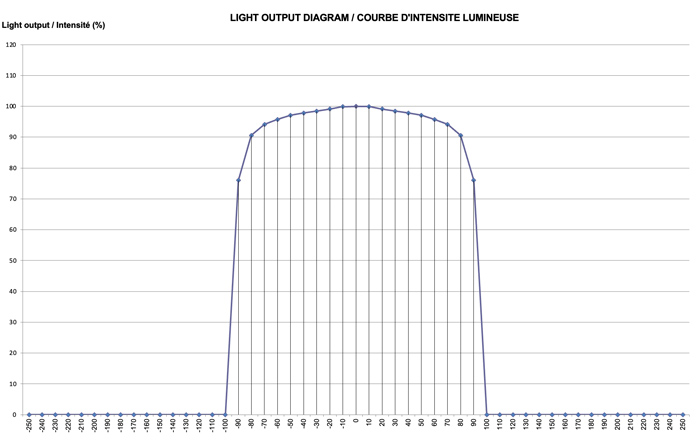This screenshot has height=444, width=700.
Task: Click the 20 value on the vertical axis
Action: coord(12,353)
